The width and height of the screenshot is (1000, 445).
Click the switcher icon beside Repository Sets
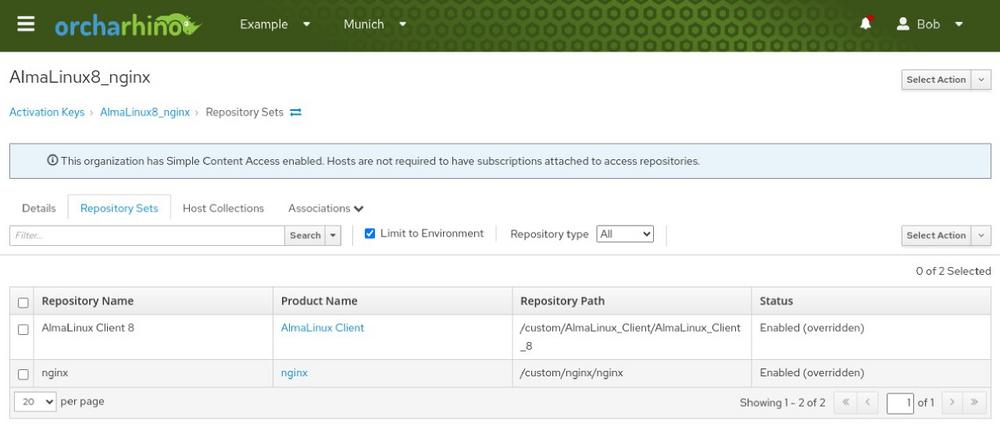click(x=296, y=113)
